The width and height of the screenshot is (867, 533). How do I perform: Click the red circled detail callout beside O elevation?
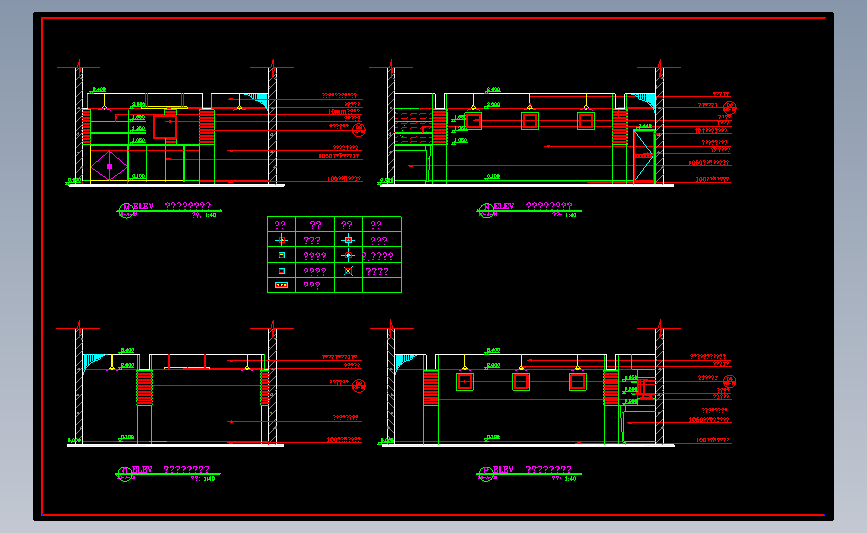tap(359, 385)
